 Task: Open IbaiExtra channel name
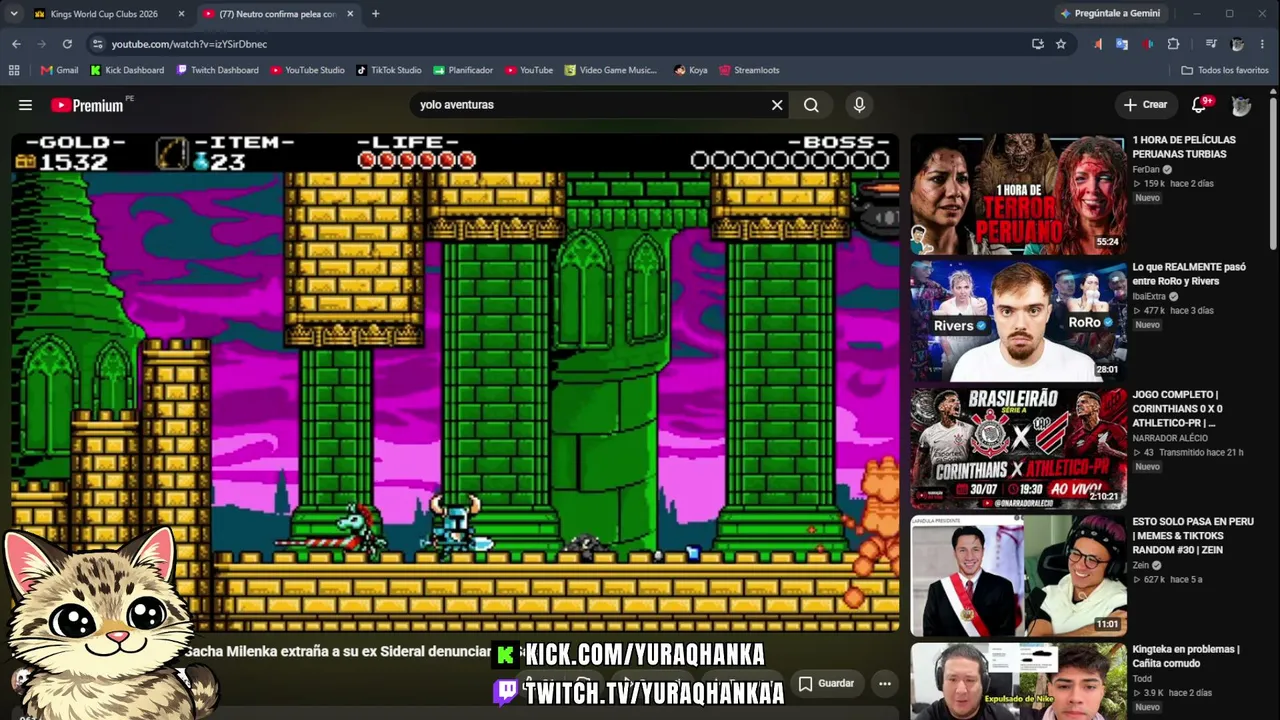(x=1149, y=297)
